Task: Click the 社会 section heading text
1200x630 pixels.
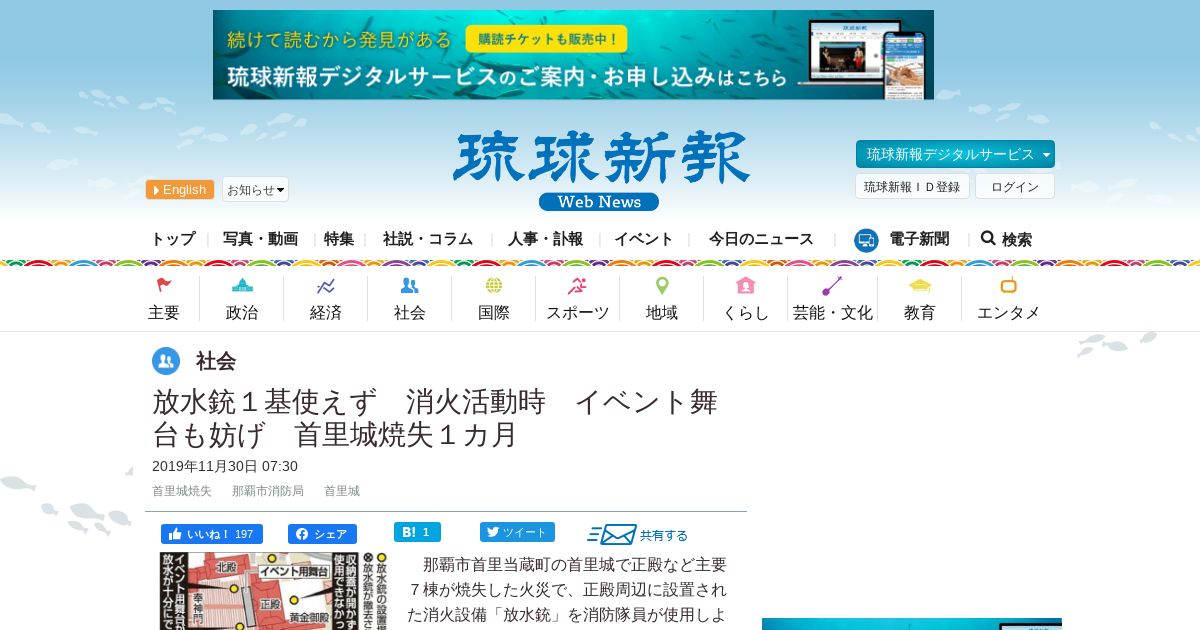Action: [216, 361]
